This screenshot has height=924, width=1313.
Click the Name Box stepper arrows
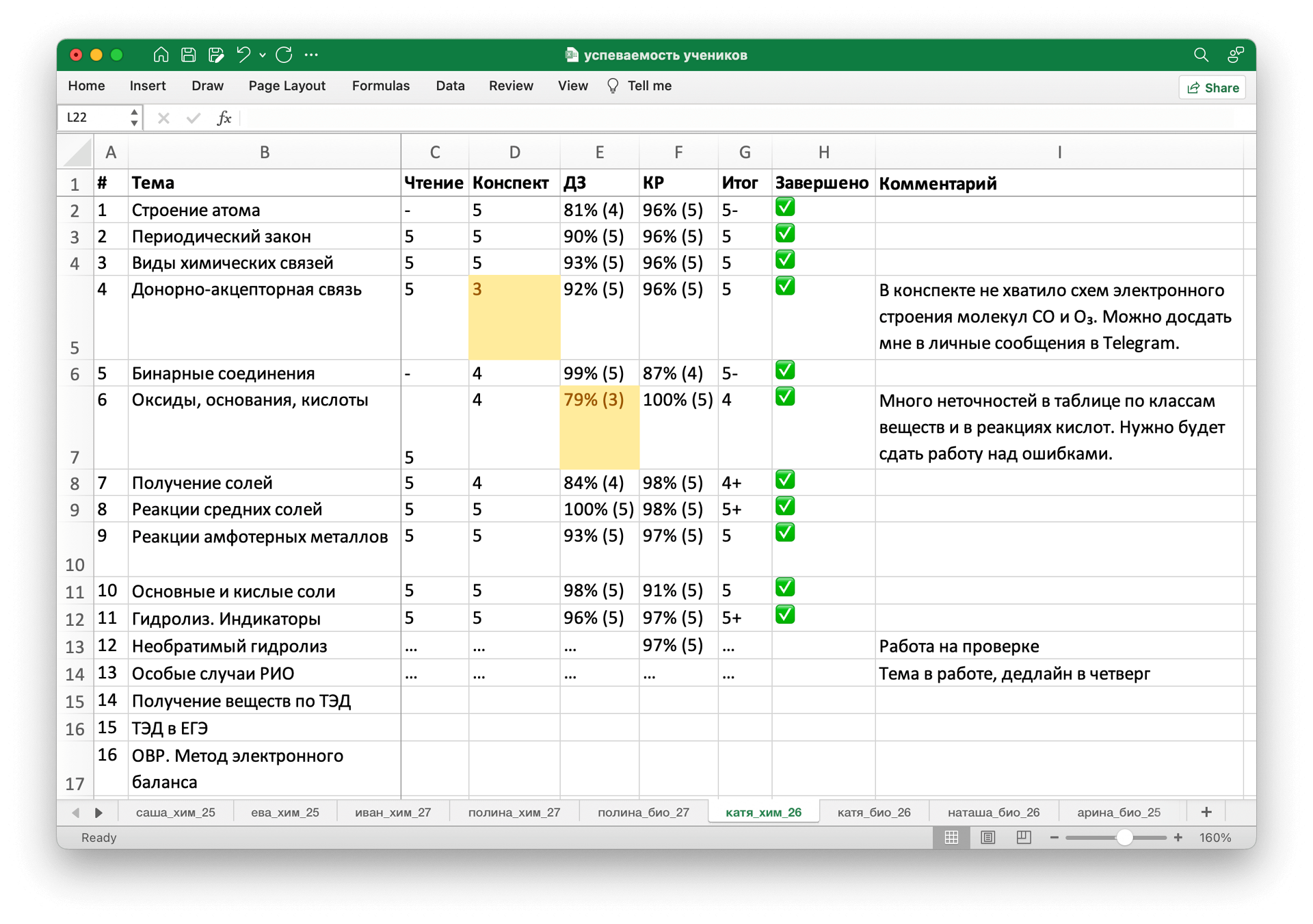pos(134,118)
